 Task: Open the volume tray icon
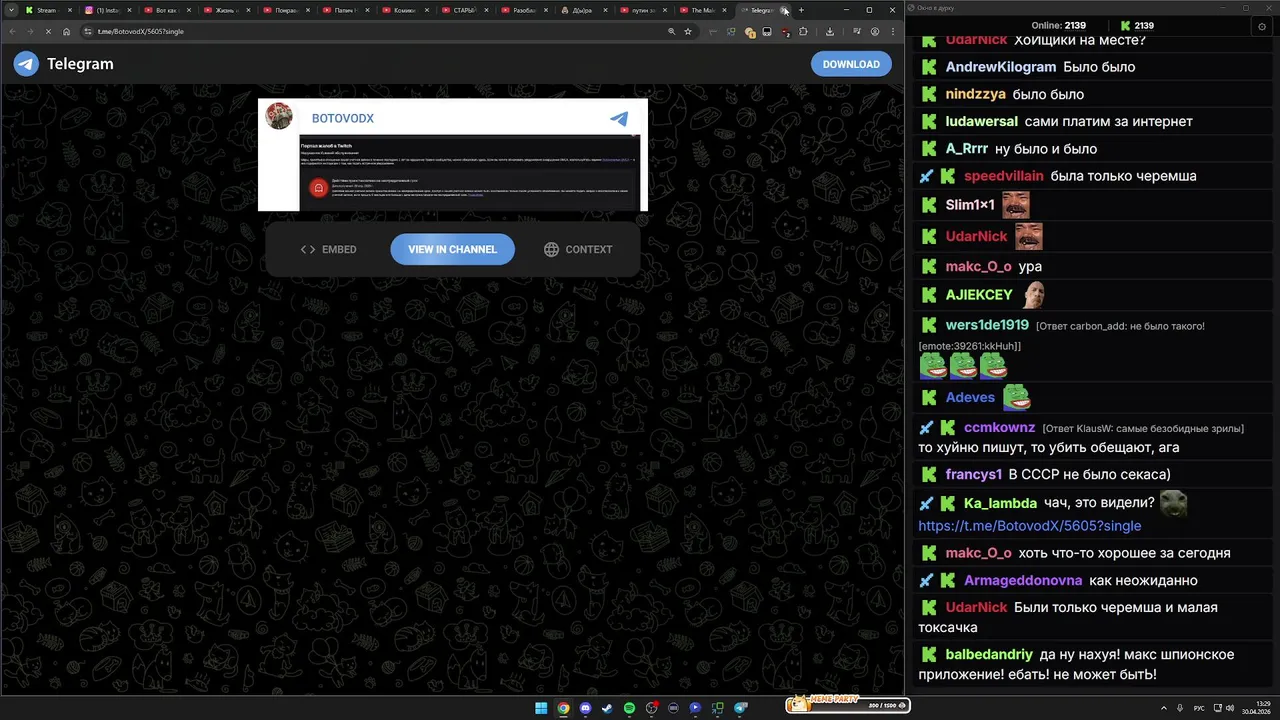(x=1231, y=708)
